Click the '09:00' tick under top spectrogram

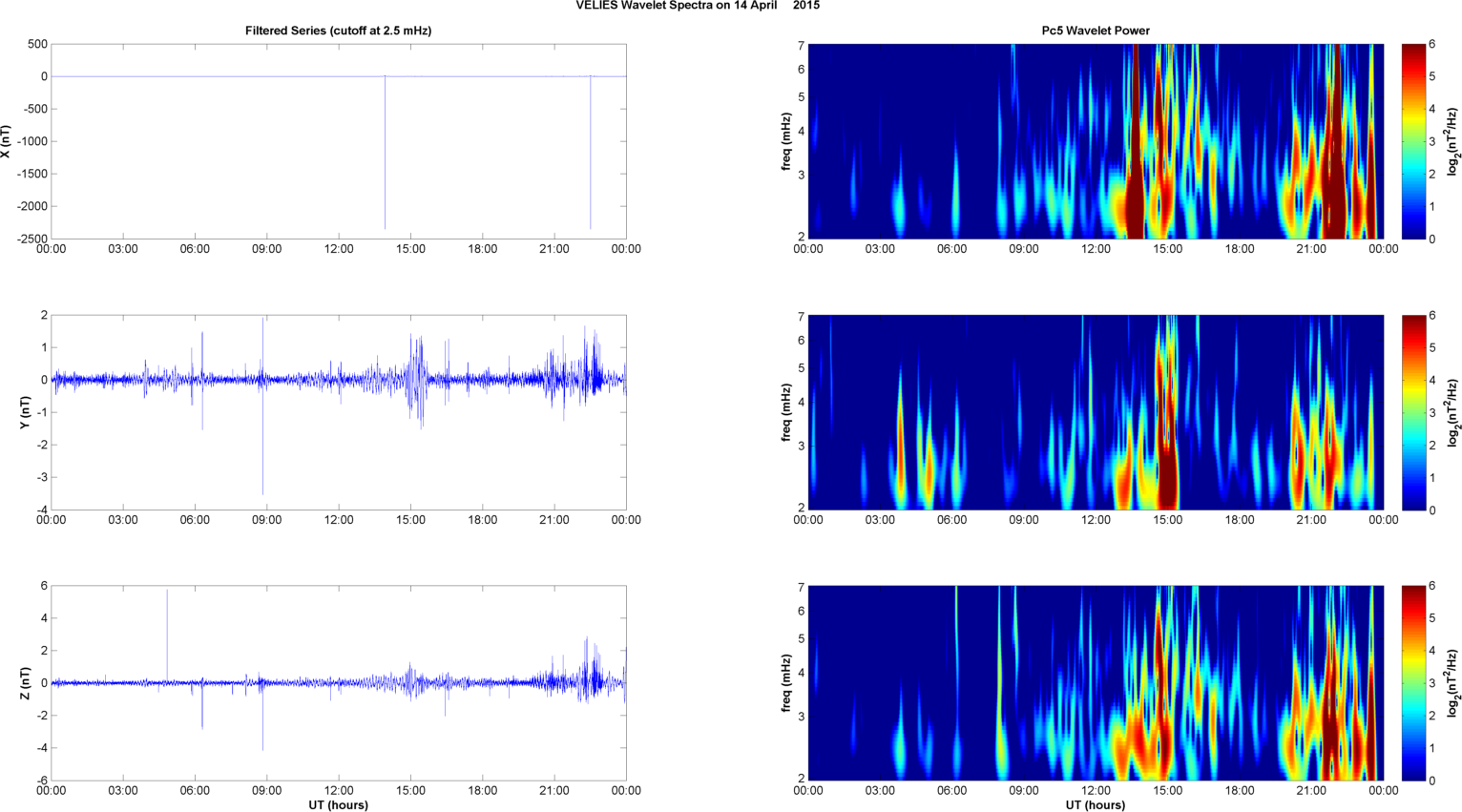(x=1024, y=249)
